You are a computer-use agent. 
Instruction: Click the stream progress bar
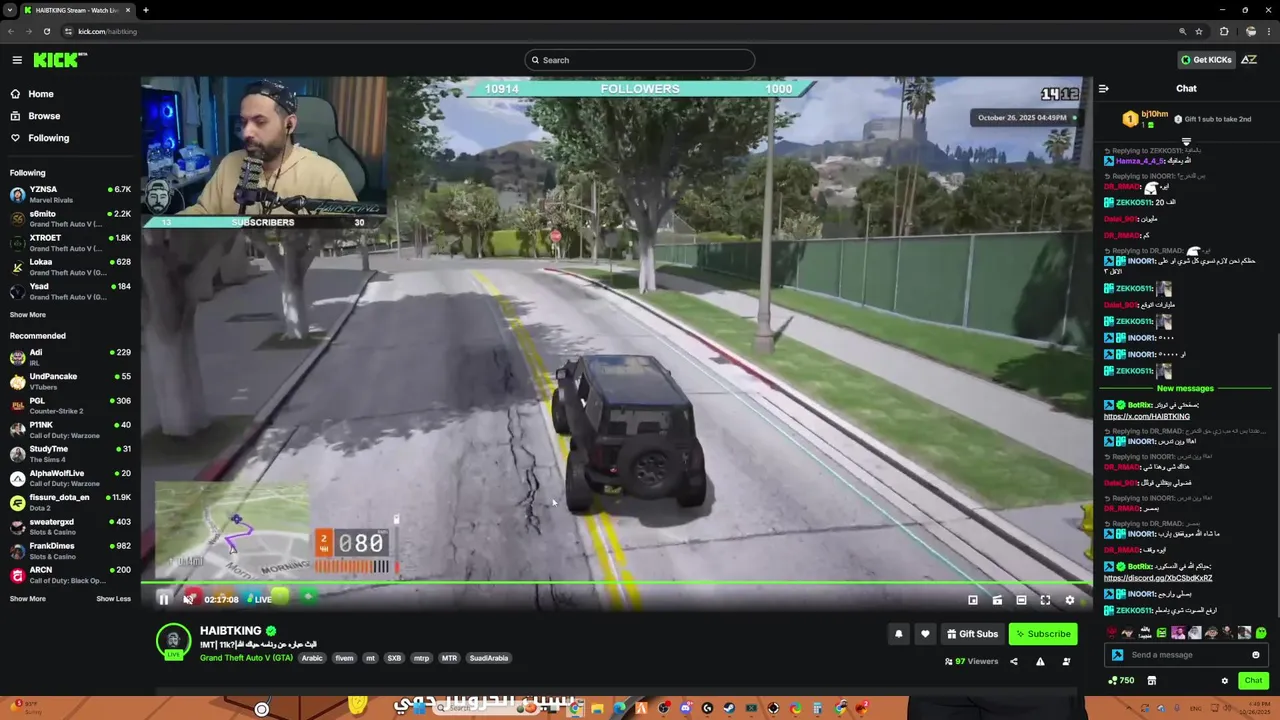(x=616, y=582)
